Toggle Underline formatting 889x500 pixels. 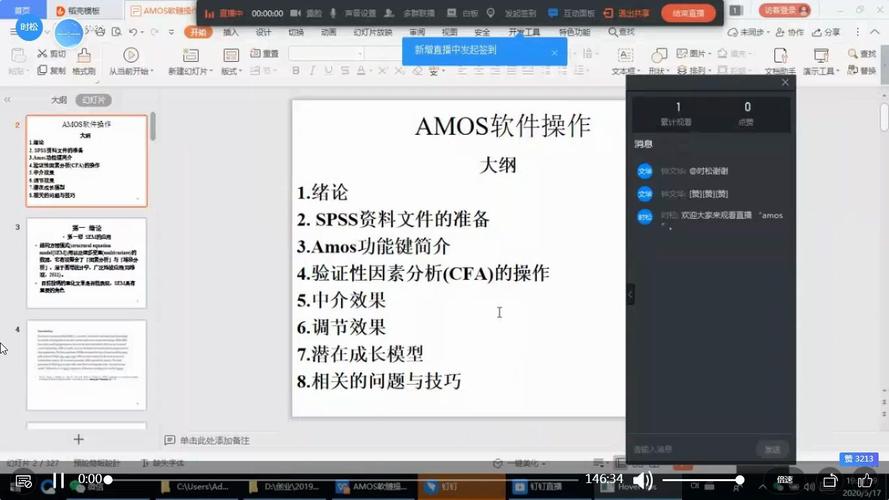(328, 71)
